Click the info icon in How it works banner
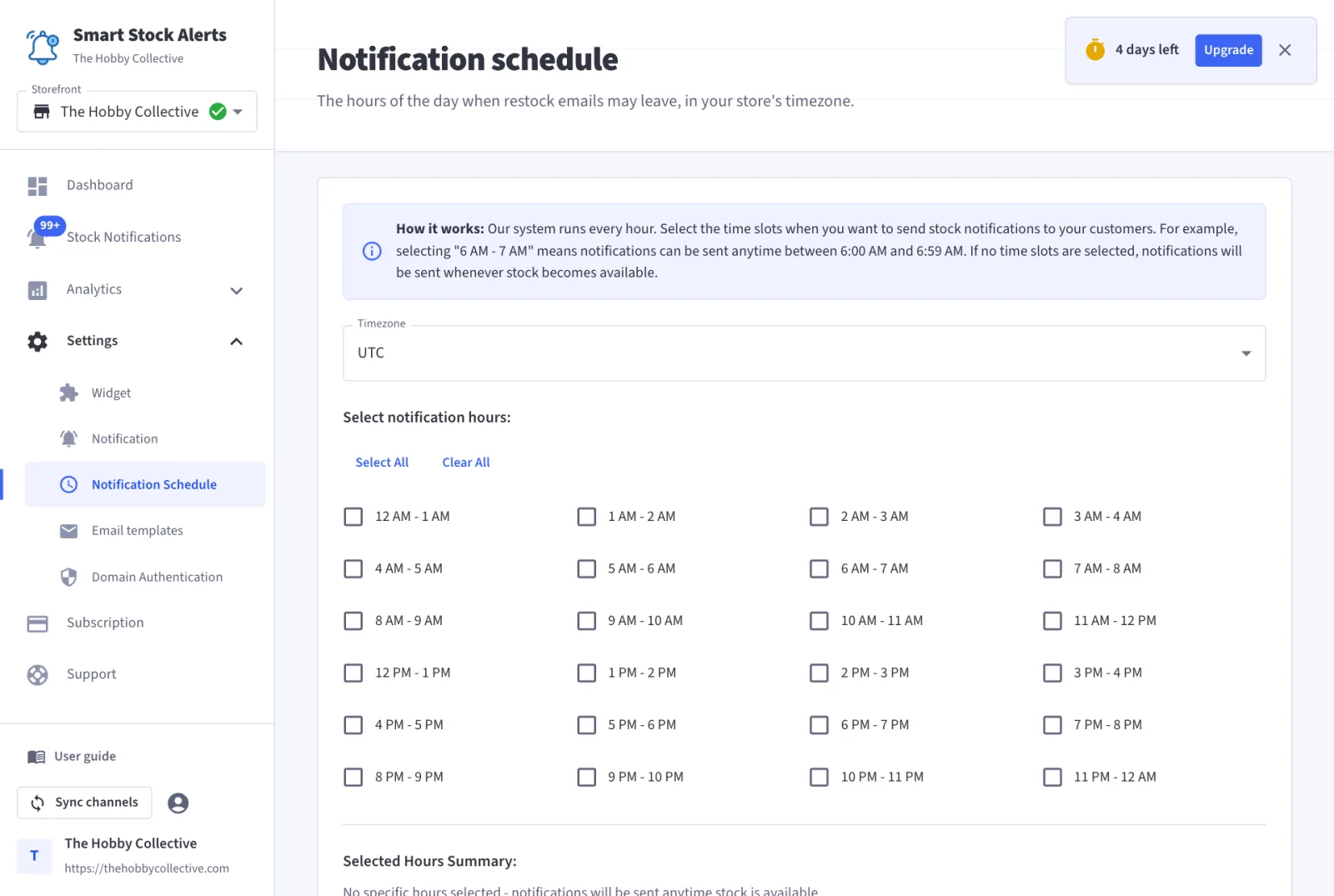 pos(372,251)
